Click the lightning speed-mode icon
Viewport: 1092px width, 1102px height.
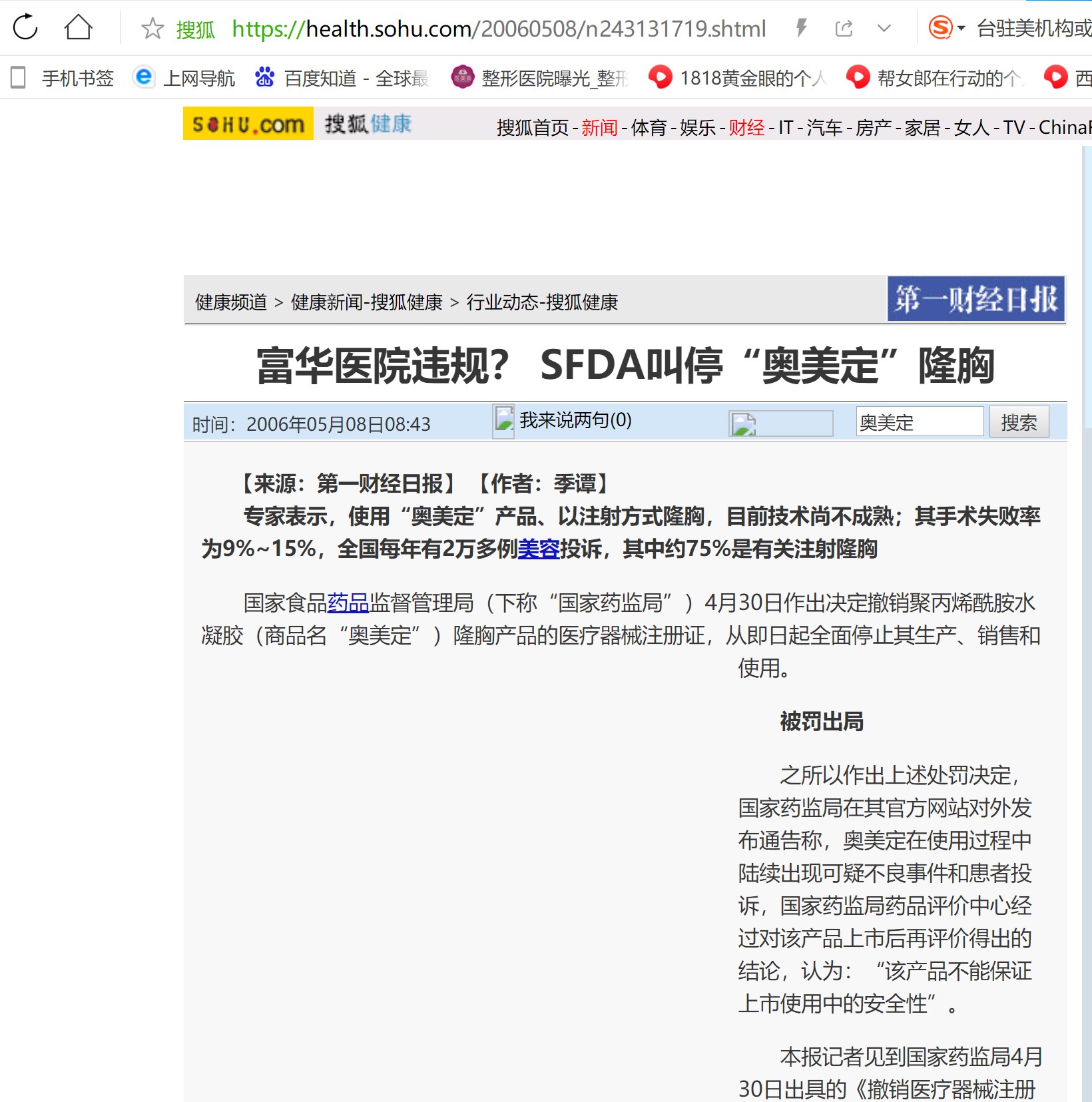click(x=802, y=28)
